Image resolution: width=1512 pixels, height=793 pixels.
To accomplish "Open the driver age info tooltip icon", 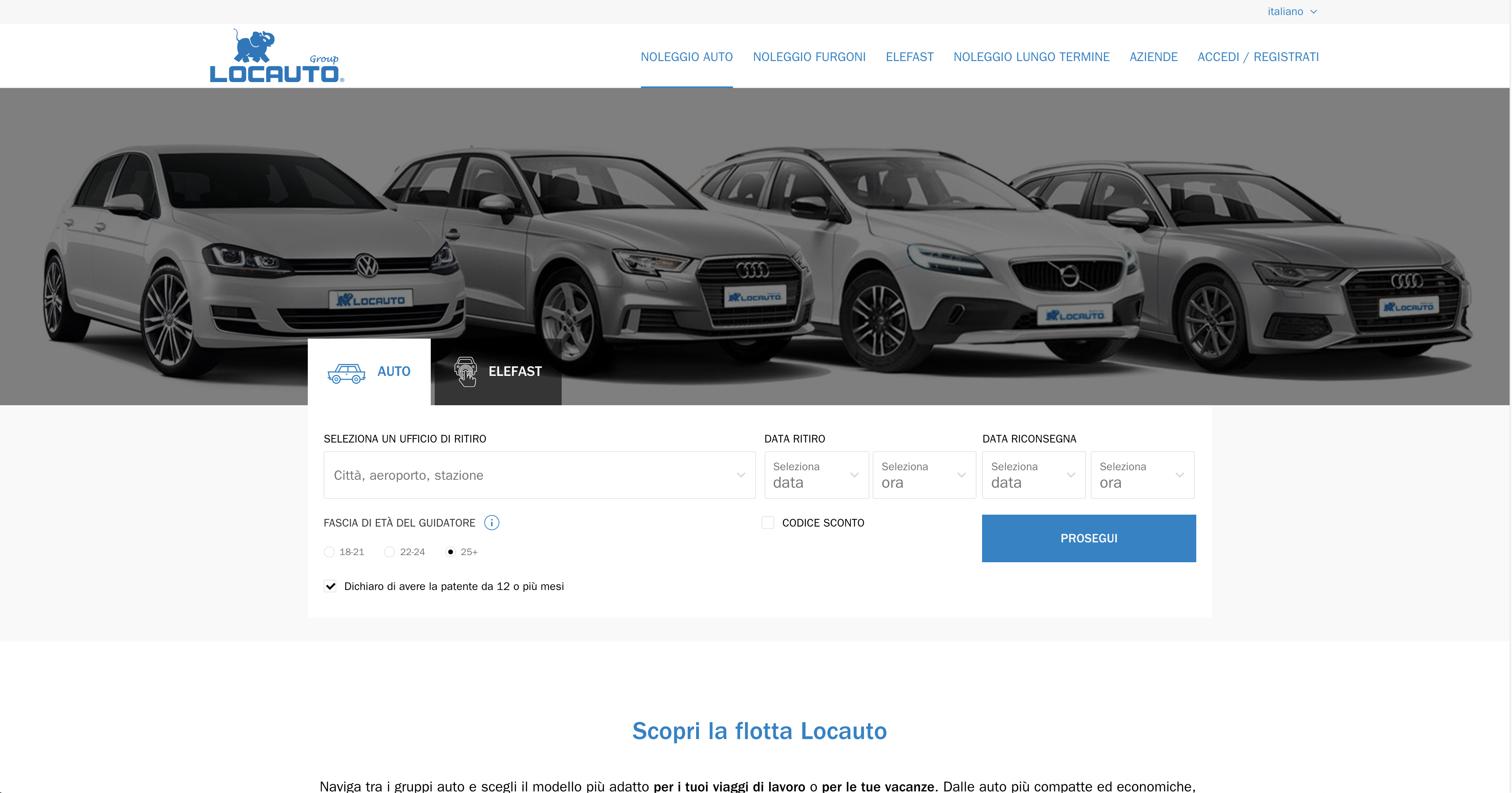I will click(491, 523).
